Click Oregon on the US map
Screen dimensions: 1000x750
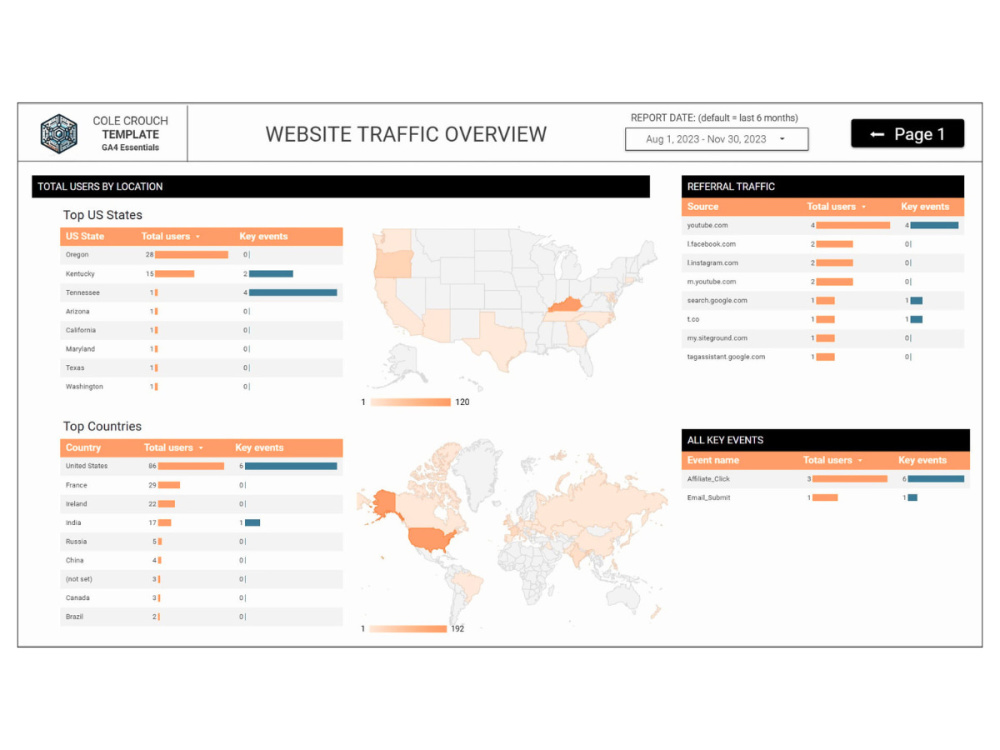[x=393, y=264]
